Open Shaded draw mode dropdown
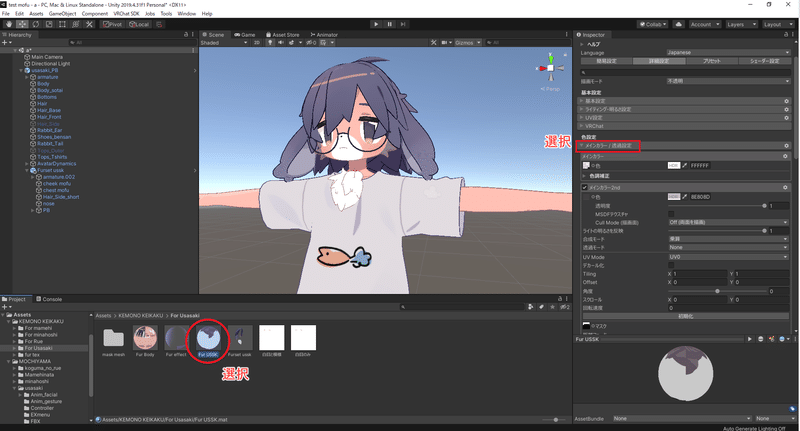The height and width of the screenshot is (431, 800). 224,42
